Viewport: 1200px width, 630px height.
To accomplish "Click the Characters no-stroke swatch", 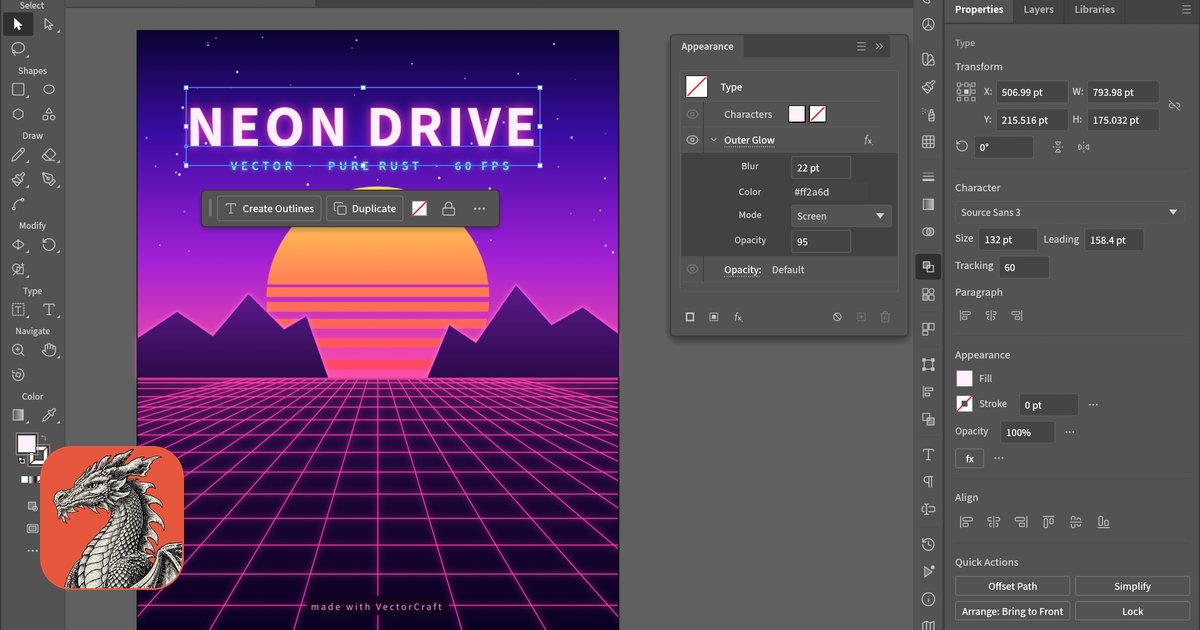I will 818,114.
